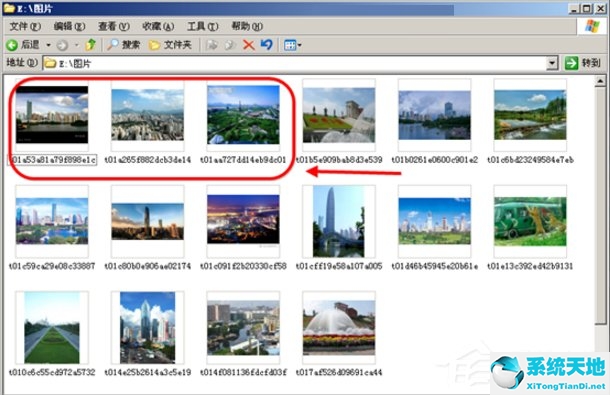This screenshot has height=395, width=610.
Task: Expand the address bar dropdown
Action: pyautogui.click(x=552, y=63)
